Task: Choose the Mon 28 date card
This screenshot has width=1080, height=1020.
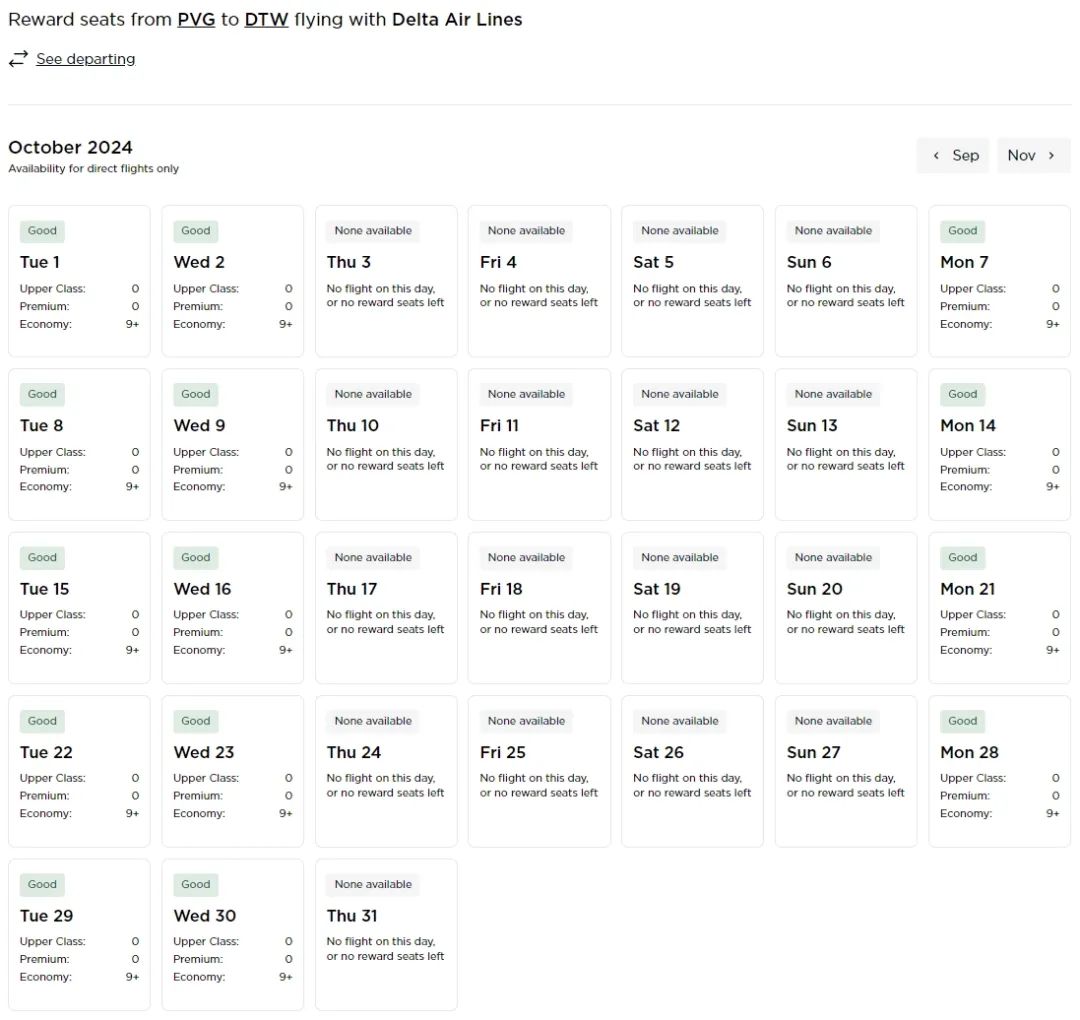Action: pyautogui.click(x=999, y=771)
